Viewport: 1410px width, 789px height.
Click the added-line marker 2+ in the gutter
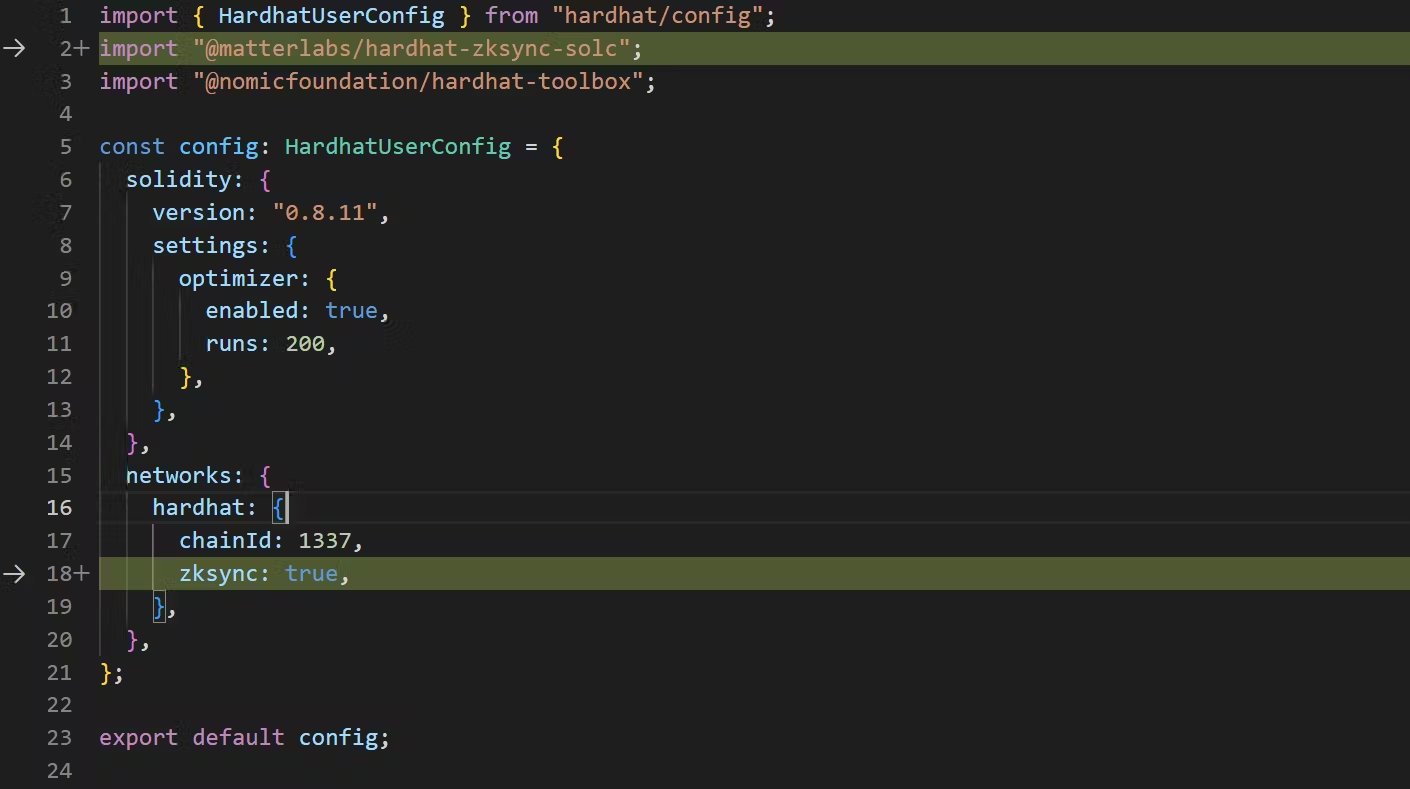click(74, 49)
